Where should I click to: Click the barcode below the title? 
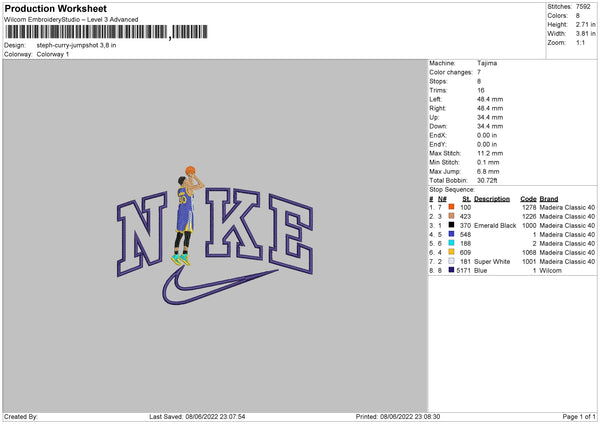click(x=106, y=32)
